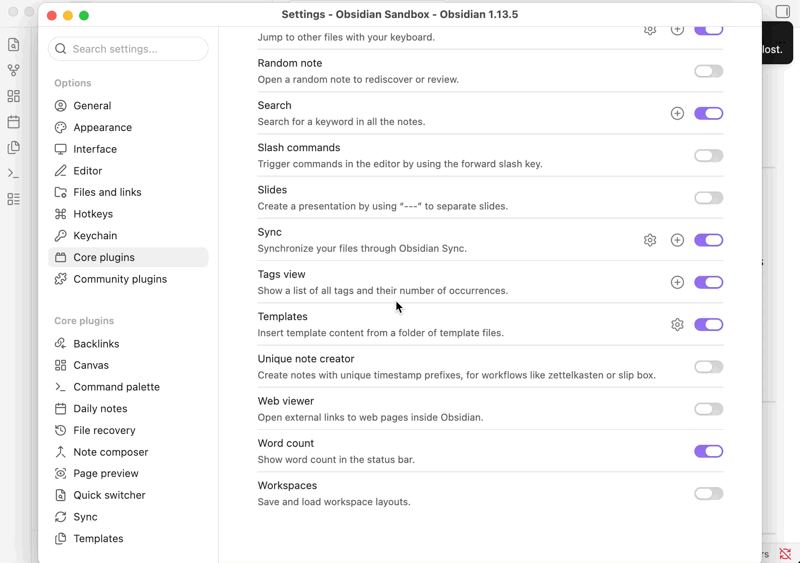Open Page preview plugin settings
This screenshot has width=800, height=563.
click(128, 473)
